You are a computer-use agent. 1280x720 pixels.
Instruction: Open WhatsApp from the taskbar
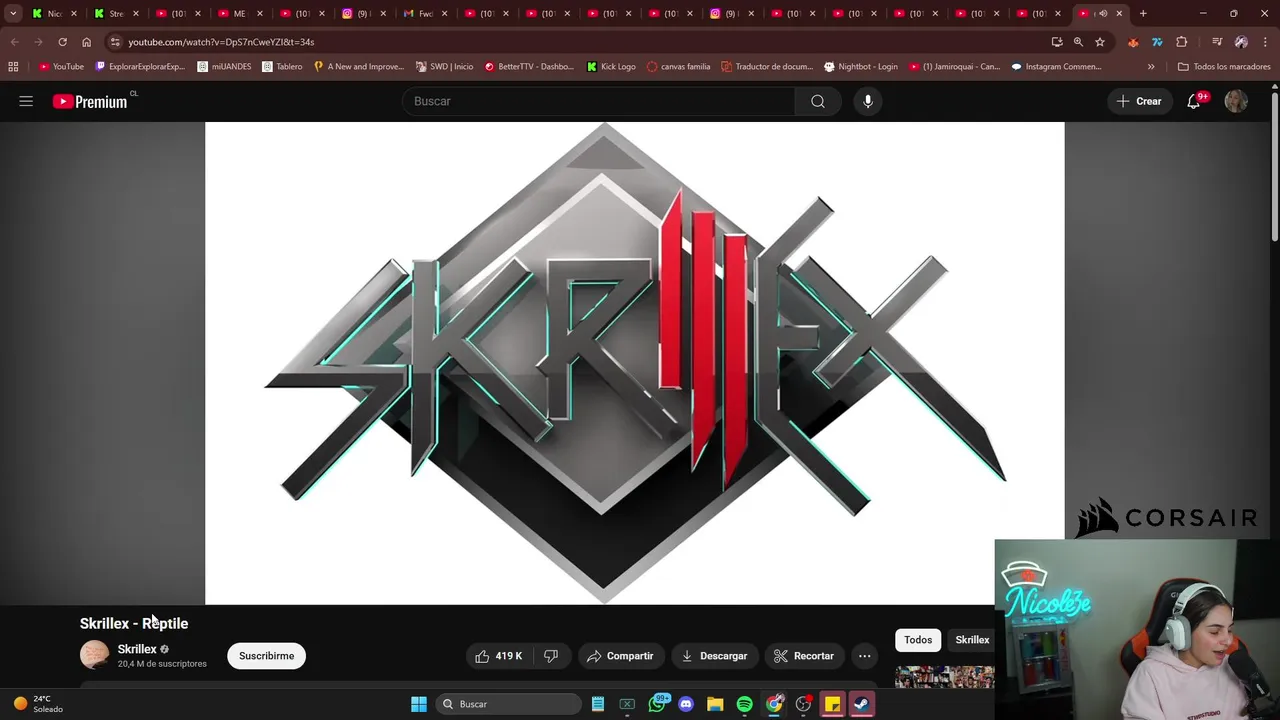tap(657, 704)
